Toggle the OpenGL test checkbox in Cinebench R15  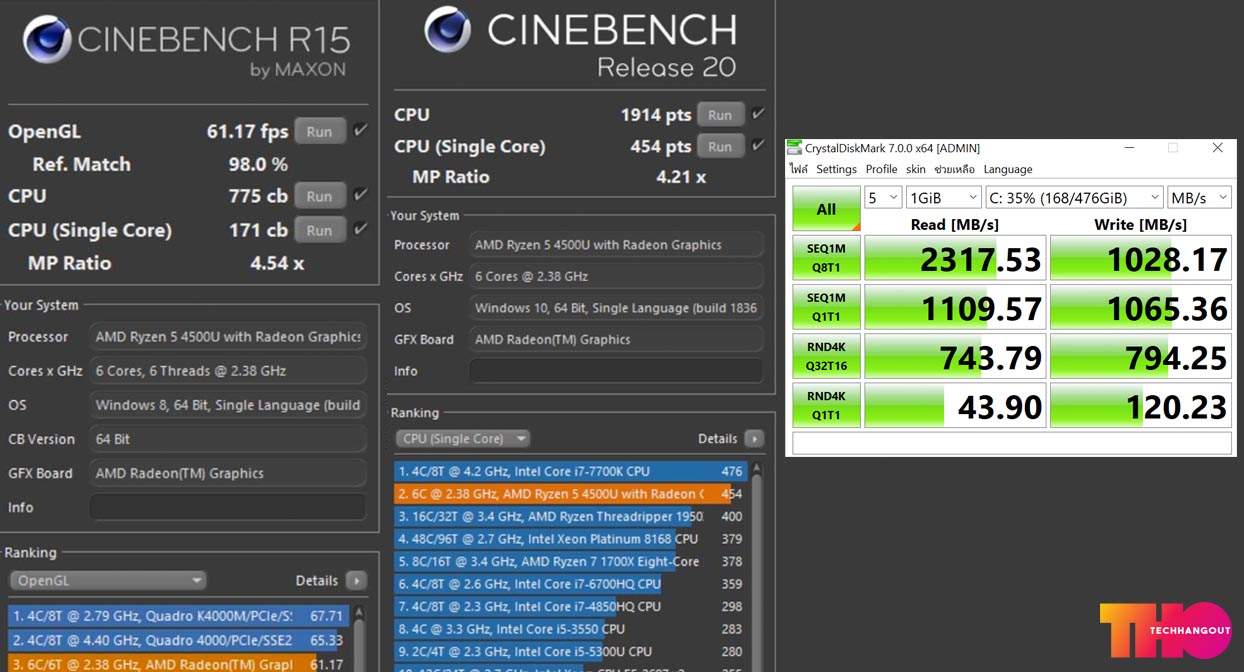point(360,130)
